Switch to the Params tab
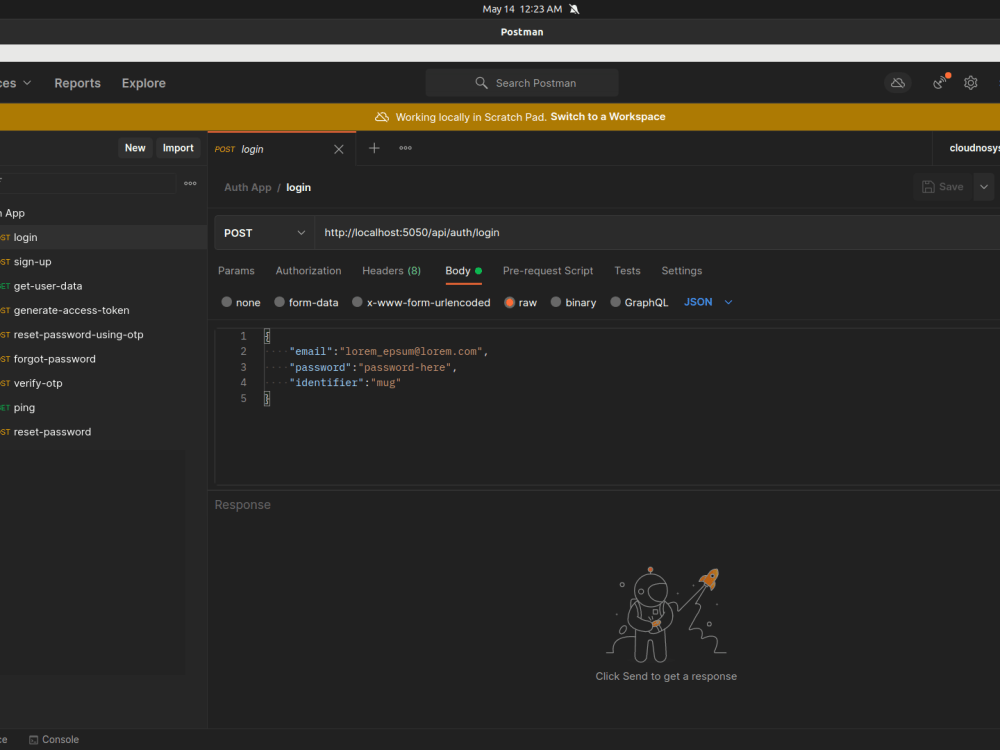This screenshot has height=750, width=1000. tap(236, 271)
